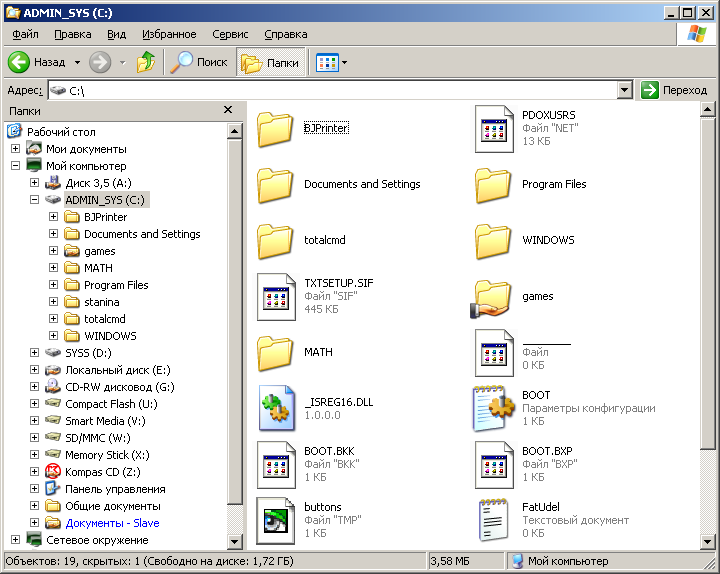Click folder tree scrollbar up arrow
Screen dimensions: 720x574
[234, 131]
